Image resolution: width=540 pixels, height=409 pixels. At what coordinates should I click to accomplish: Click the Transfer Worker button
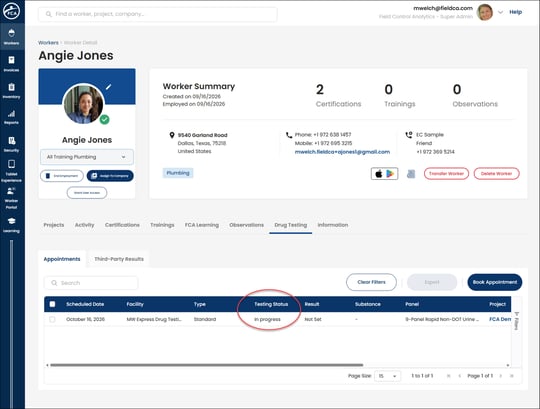[446, 174]
